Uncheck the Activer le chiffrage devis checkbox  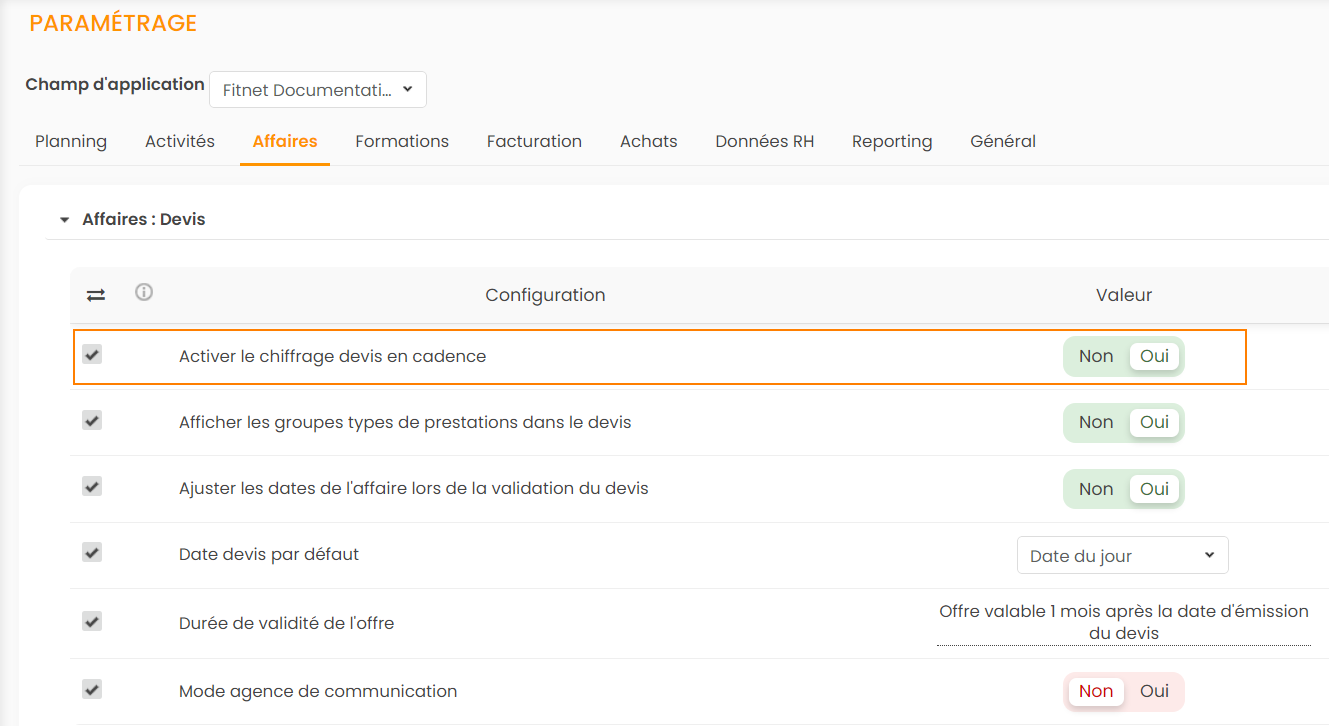pos(92,355)
